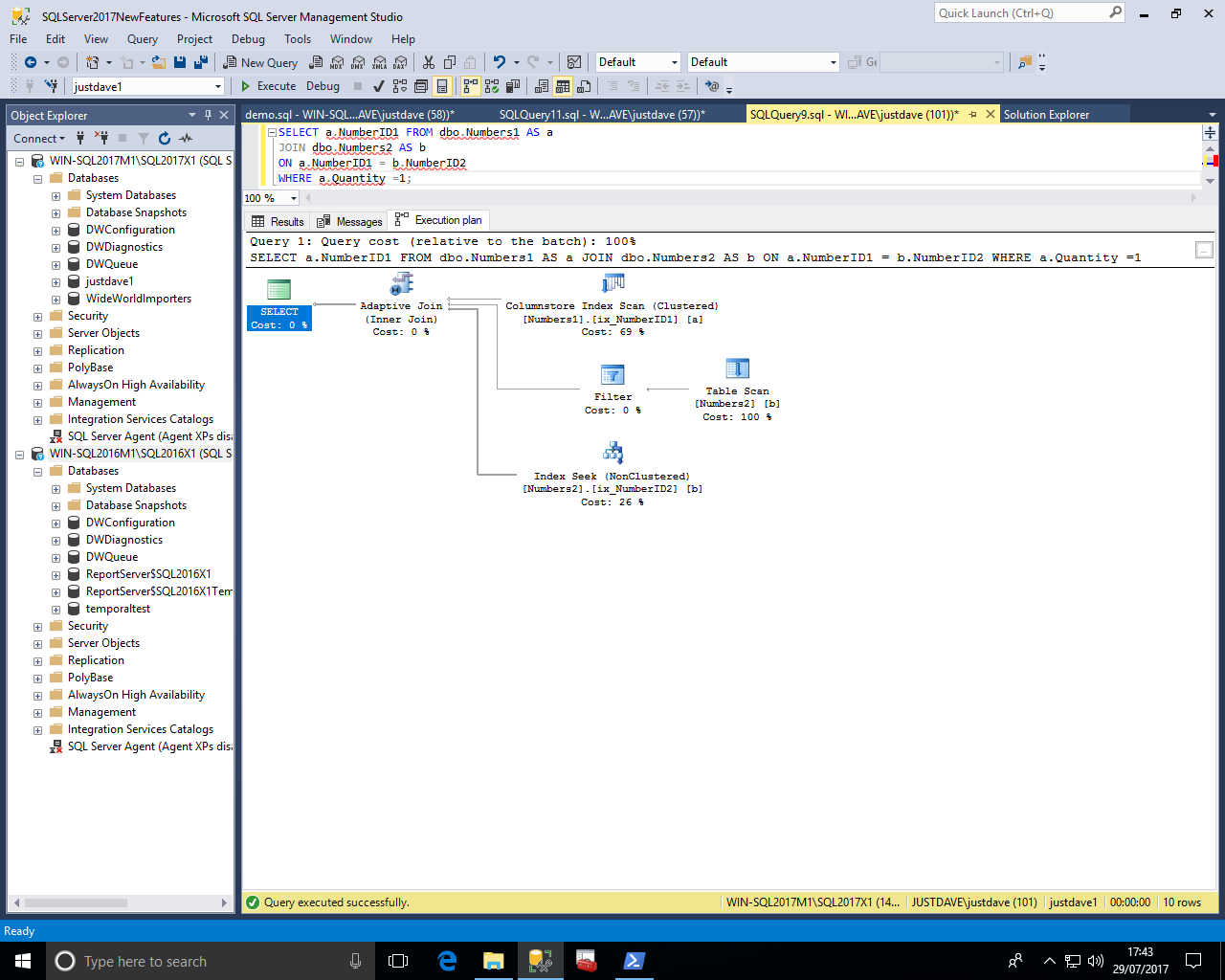The height and width of the screenshot is (980, 1225).
Task: Click the Execute query button
Action: (x=268, y=86)
